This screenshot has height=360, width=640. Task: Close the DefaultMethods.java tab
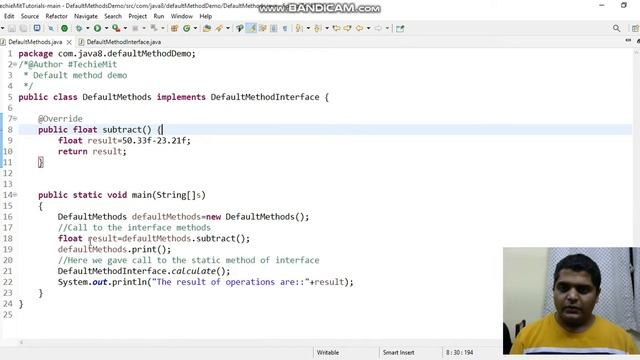(69, 42)
